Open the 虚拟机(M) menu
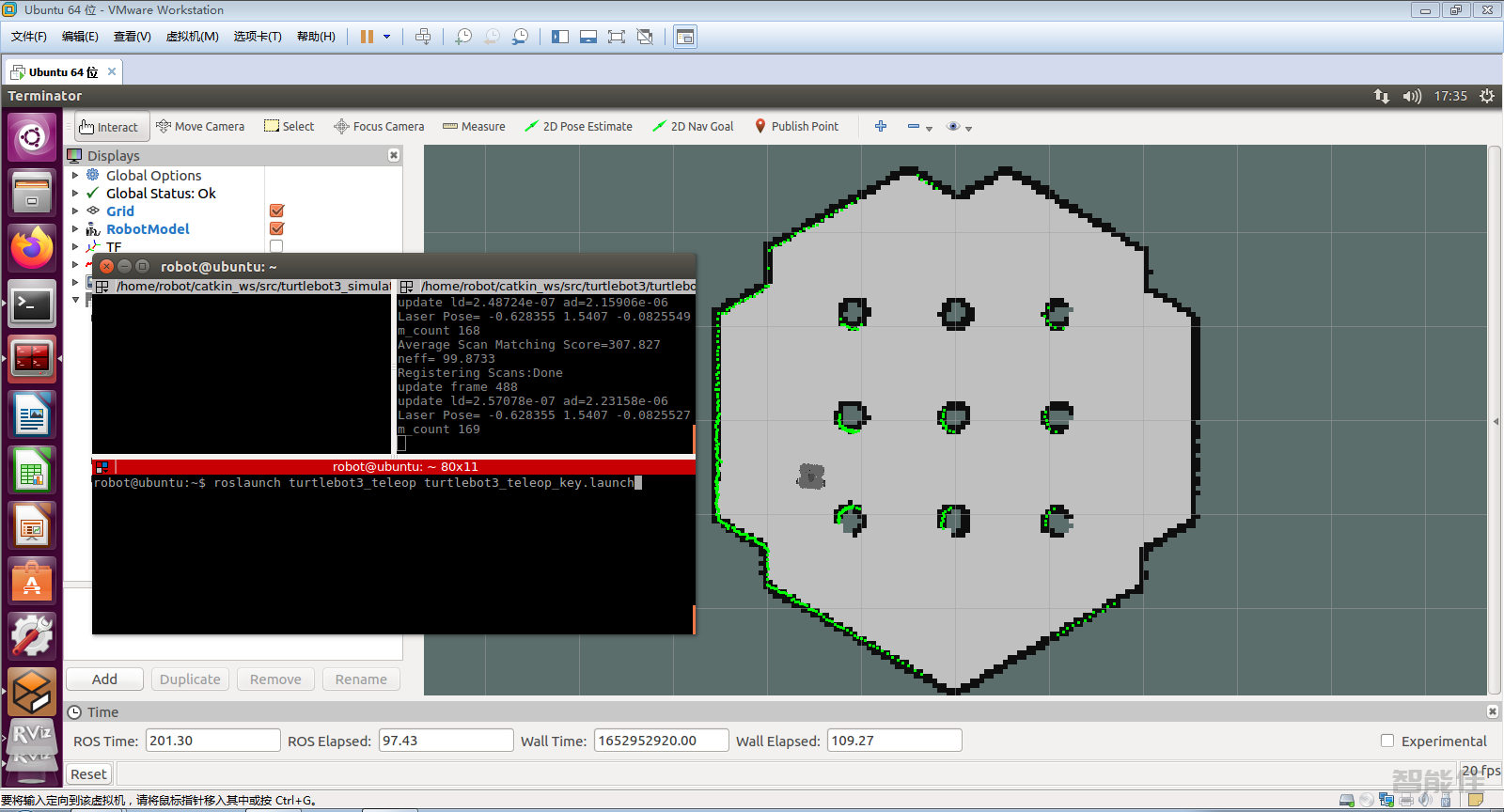Image resolution: width=1504 pixels, height=812 pixels. (192, 37)
